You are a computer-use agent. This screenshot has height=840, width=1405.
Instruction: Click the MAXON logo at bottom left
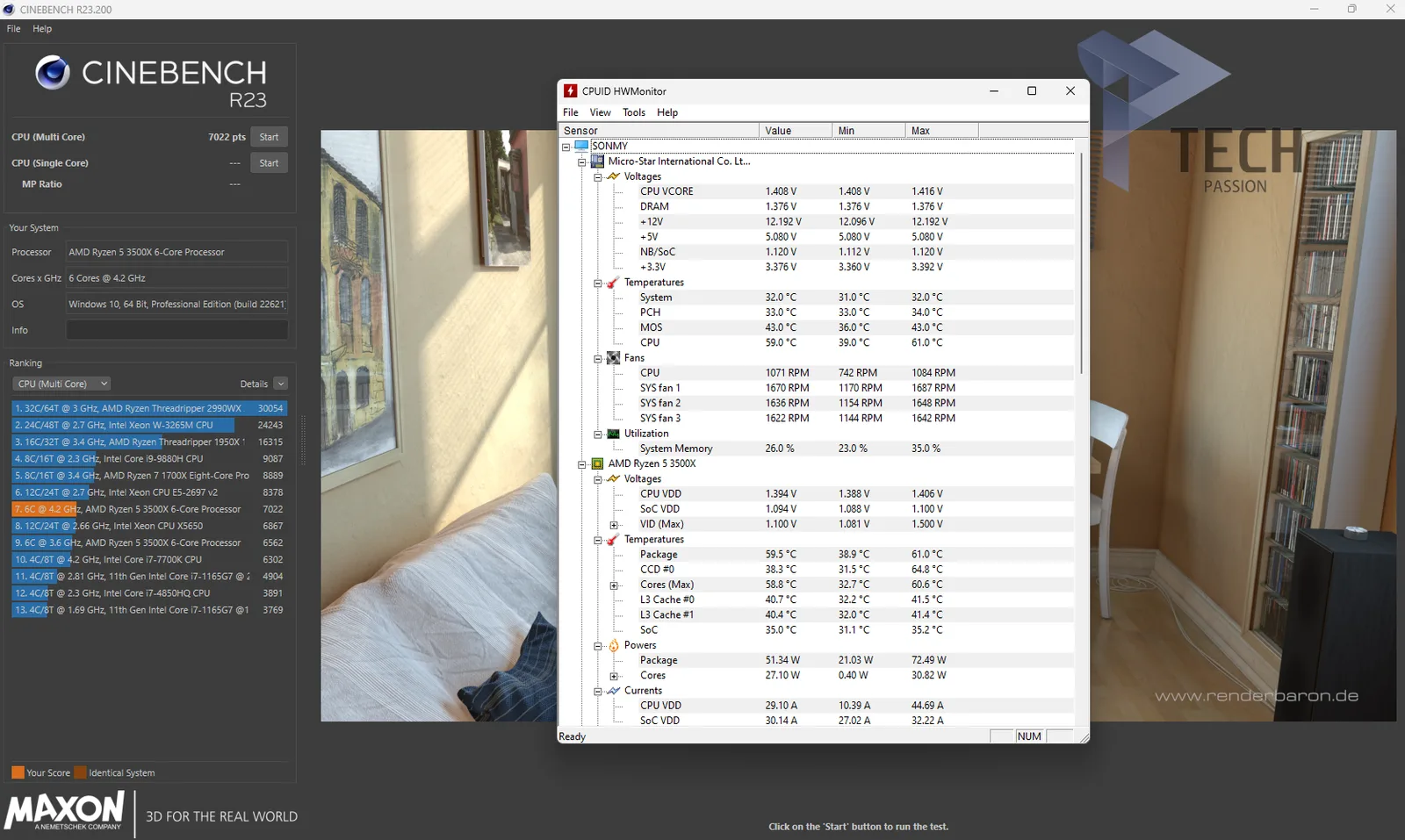pyautogui.click(x=65, y=811)
